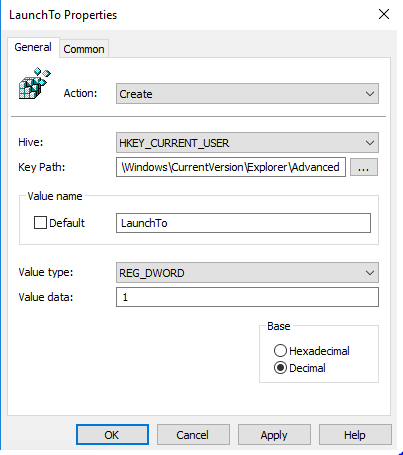Close the LaunchTo Properties dialog
This screenshot has height=455, width=403.
coord(384,14)
